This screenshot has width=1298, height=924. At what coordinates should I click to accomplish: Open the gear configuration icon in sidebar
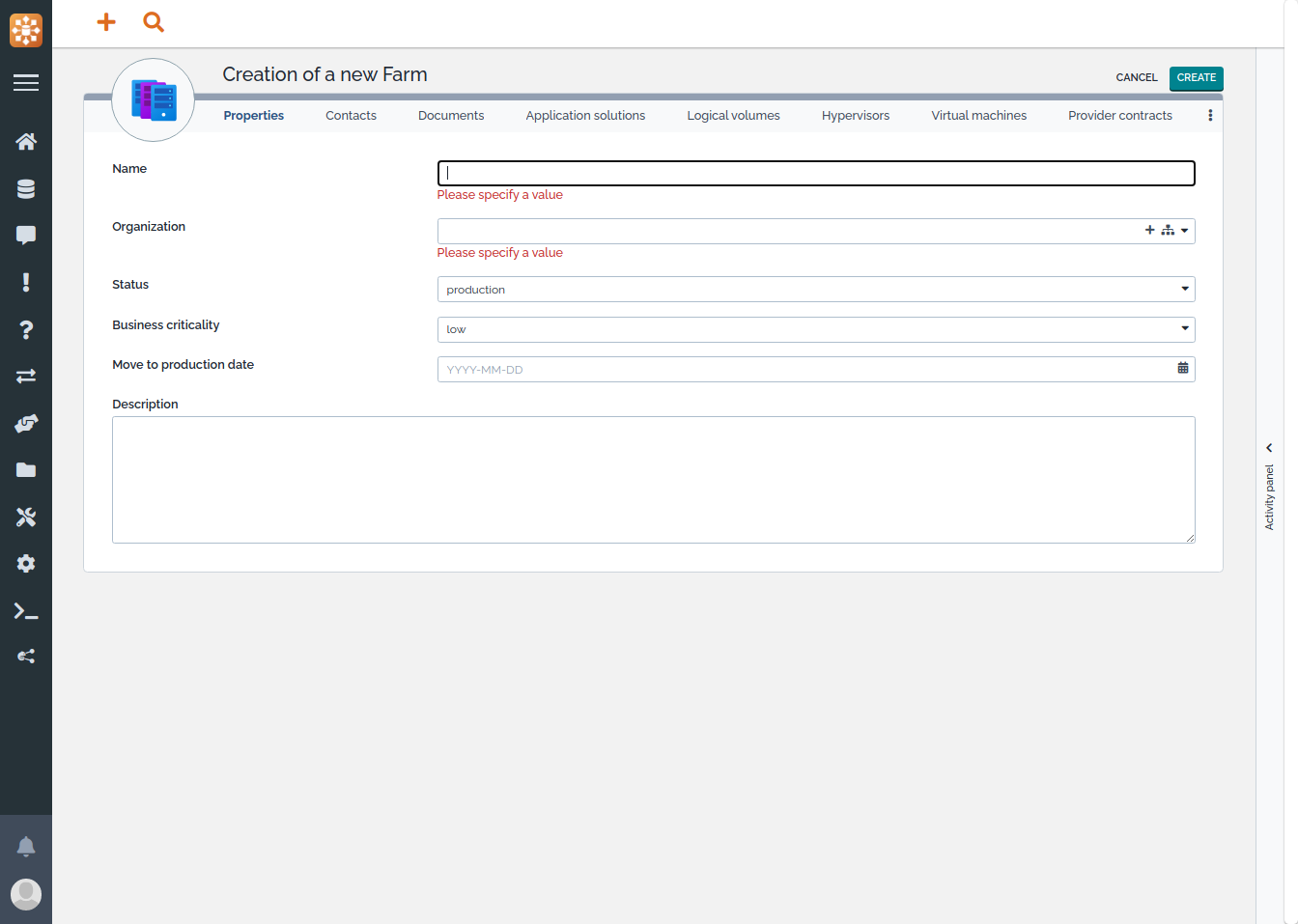[26, 564]
